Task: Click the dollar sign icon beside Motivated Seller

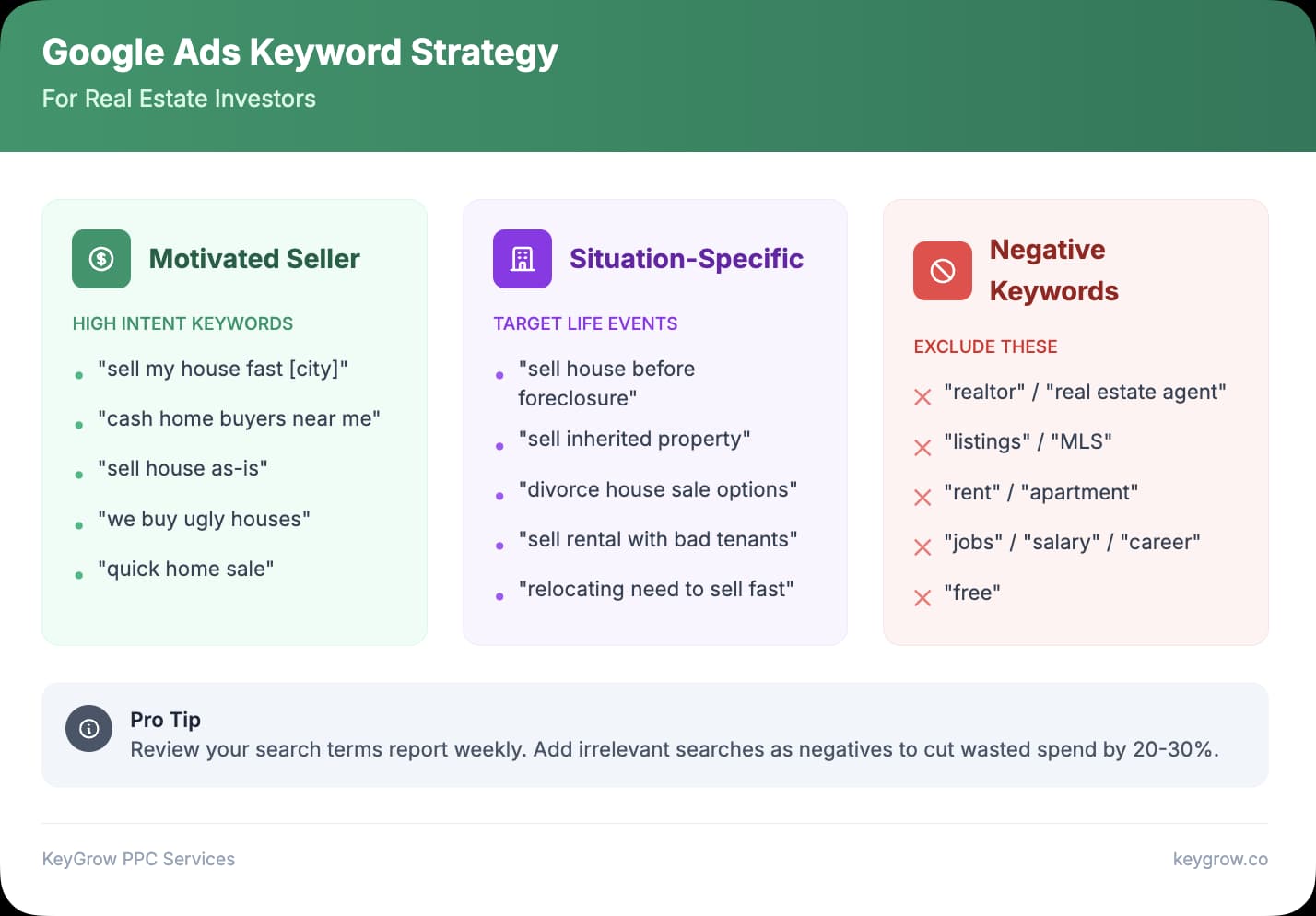Action: [x=100, y=259]
